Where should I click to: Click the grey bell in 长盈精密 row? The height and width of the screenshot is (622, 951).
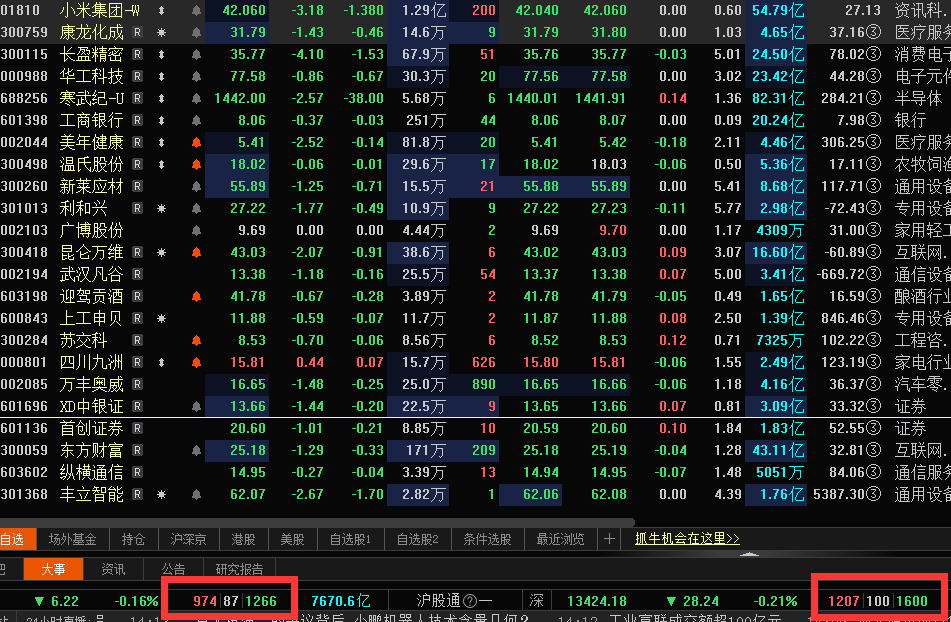(197, 55)
